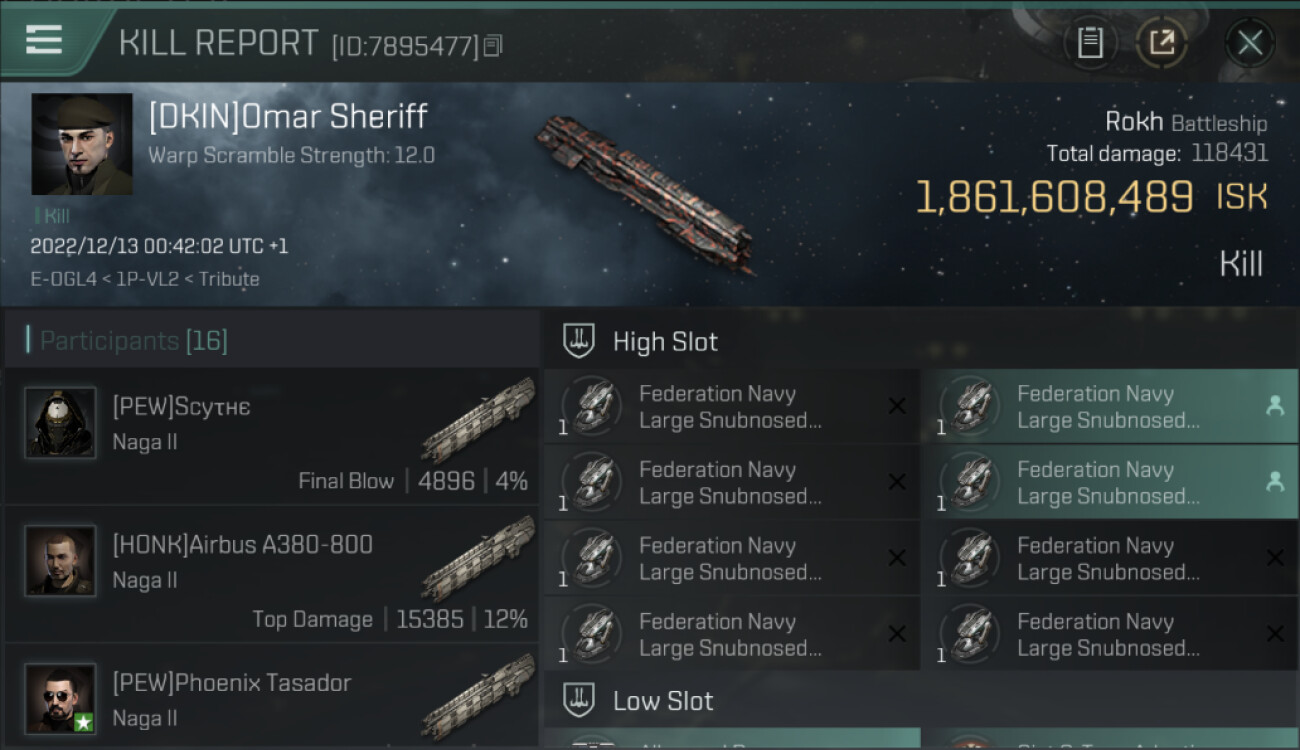This screenshot has width=1300, height=750.
Task: Open Airbus A380-800's pilot portrait
Action: coord(60,561)
